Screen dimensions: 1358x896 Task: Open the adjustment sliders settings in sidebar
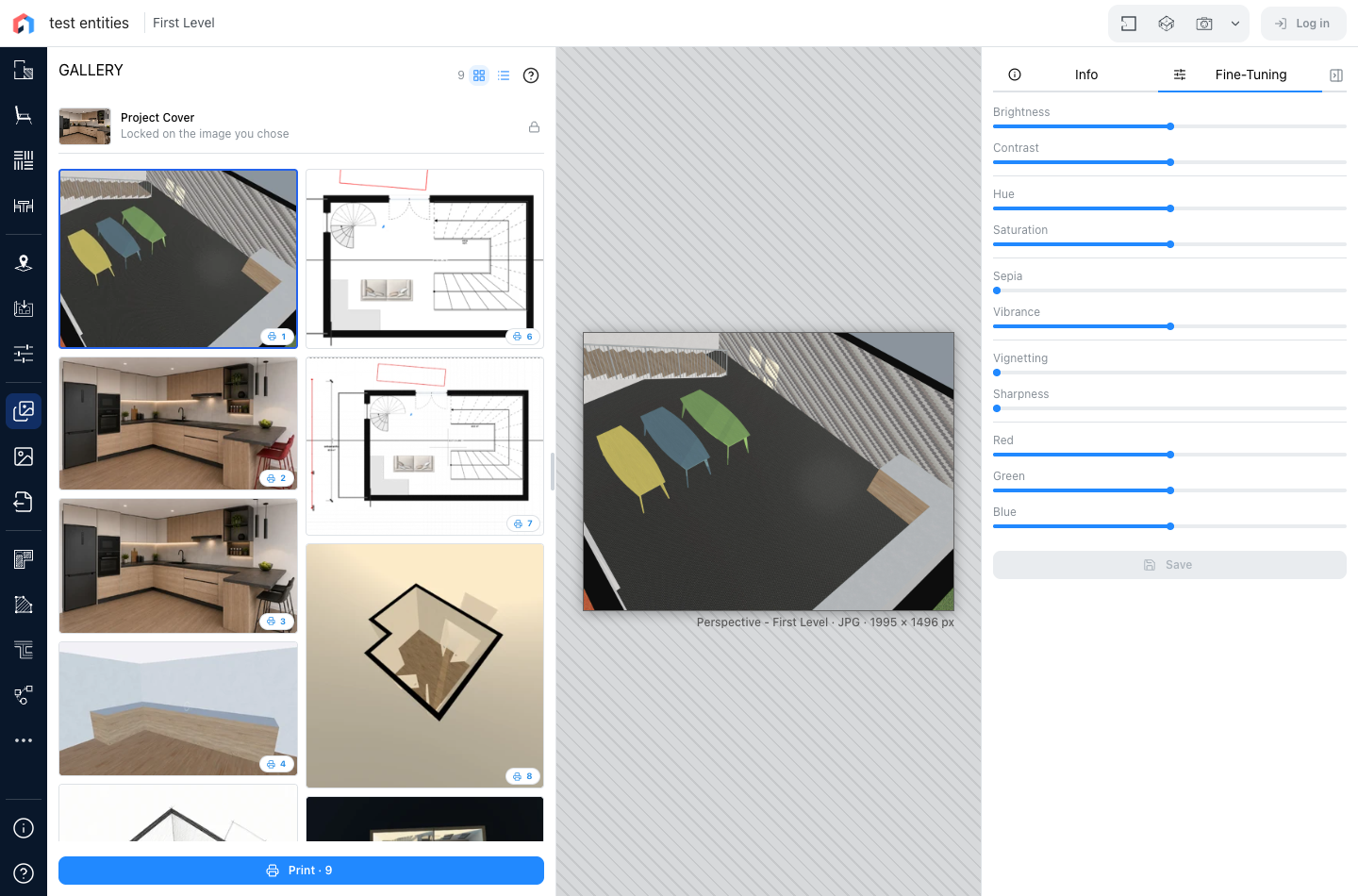click(24, 354)
